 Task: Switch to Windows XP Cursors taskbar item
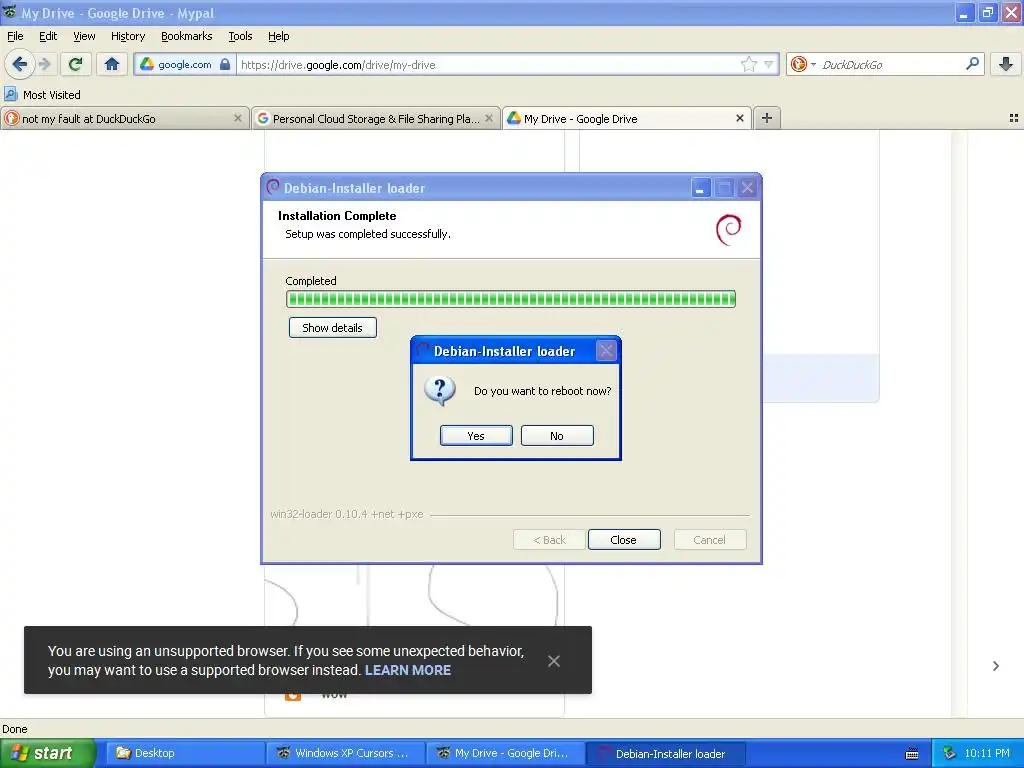click(x=345, y=753)
